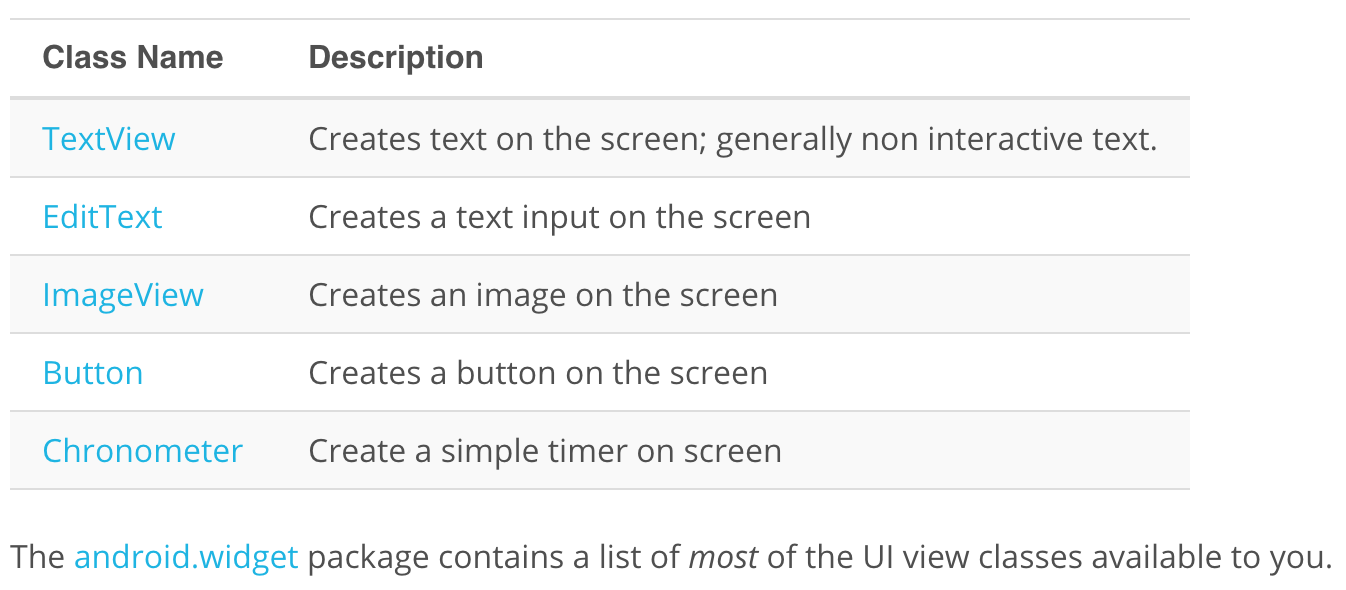Viewport: 1346px width, 590px height.
Task: Follow the EditText documentation link
Action: 102,217
